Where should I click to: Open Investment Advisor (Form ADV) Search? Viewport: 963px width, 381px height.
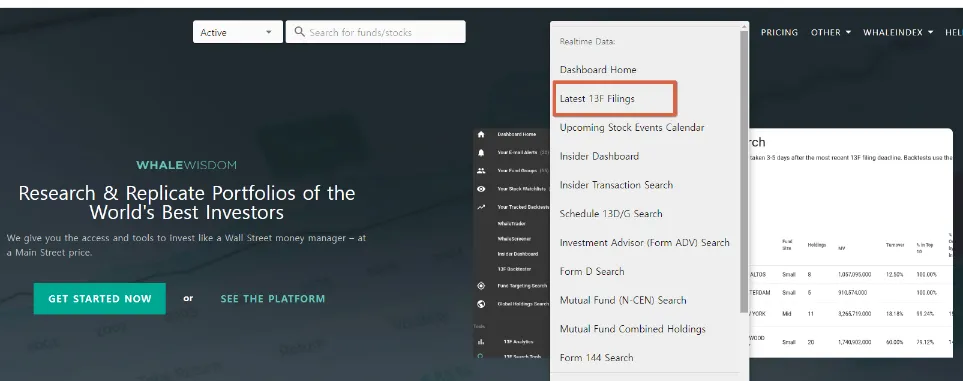644,243
